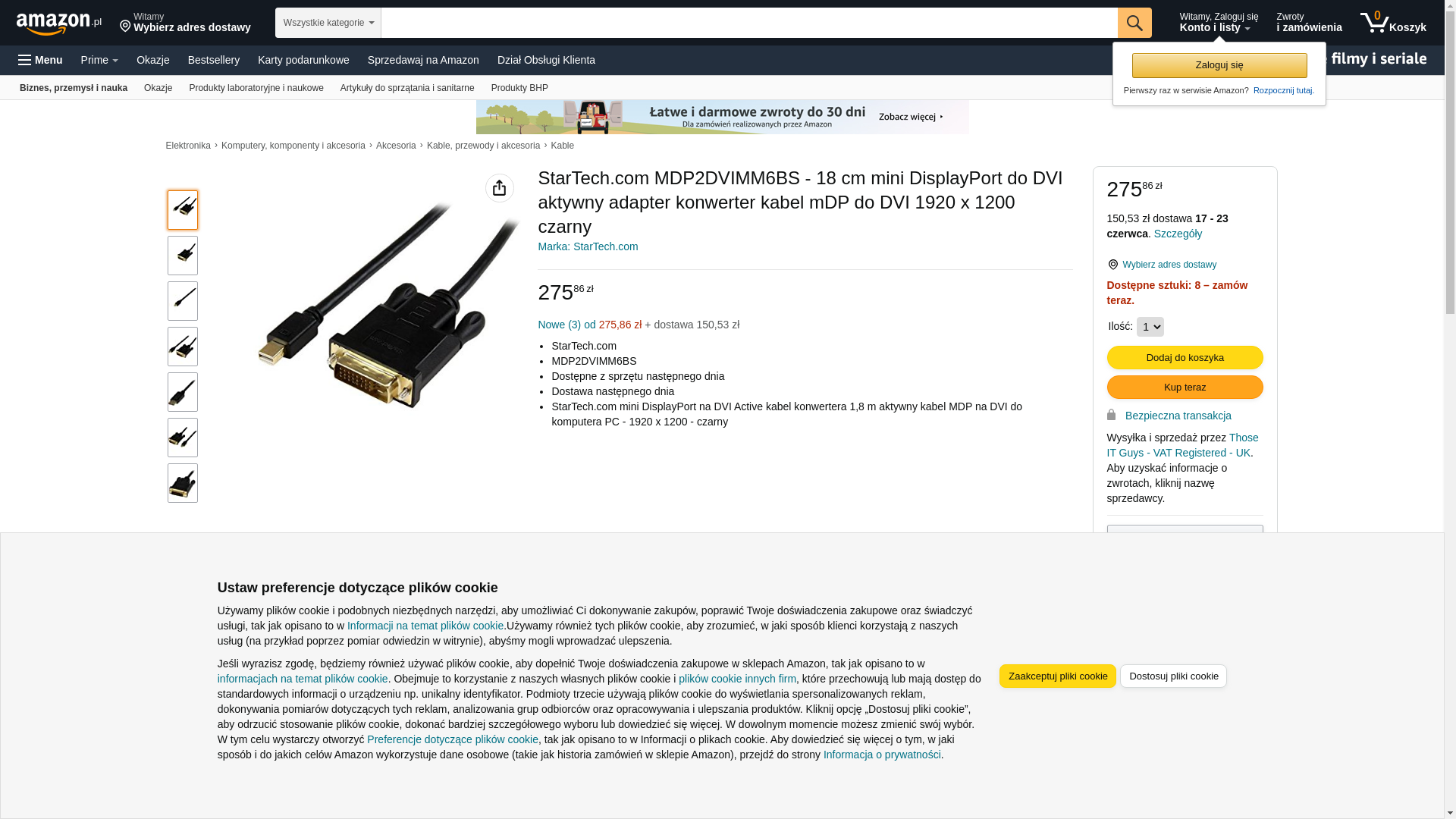Open the hamburger Menu
This screenshot has width=1456, height=819.
pyautogui.click(x=40, y=60)
